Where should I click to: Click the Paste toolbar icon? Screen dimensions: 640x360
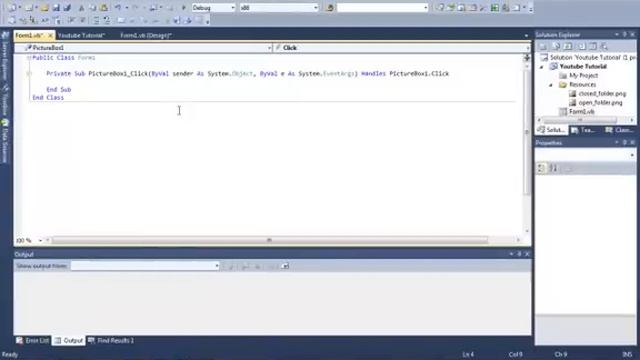(104, 8)
